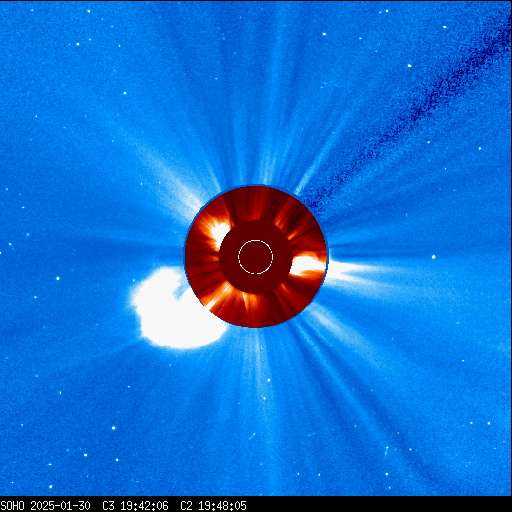Click the large bright white CME cloud
The width and height of the screenshot is (512, 512).
[175, 308]
